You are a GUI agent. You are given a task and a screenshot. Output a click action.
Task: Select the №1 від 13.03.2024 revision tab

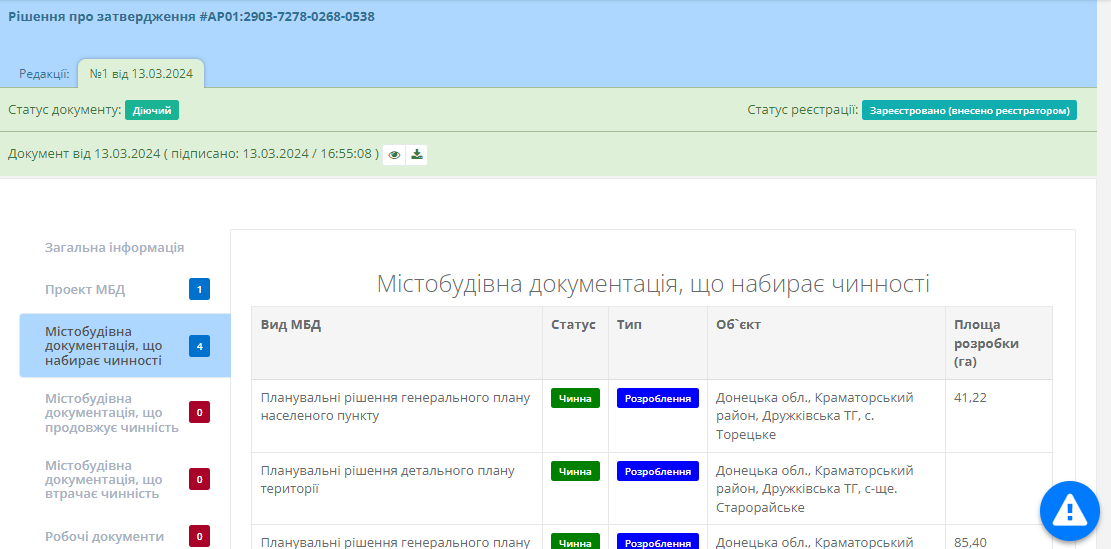point(141,74)
